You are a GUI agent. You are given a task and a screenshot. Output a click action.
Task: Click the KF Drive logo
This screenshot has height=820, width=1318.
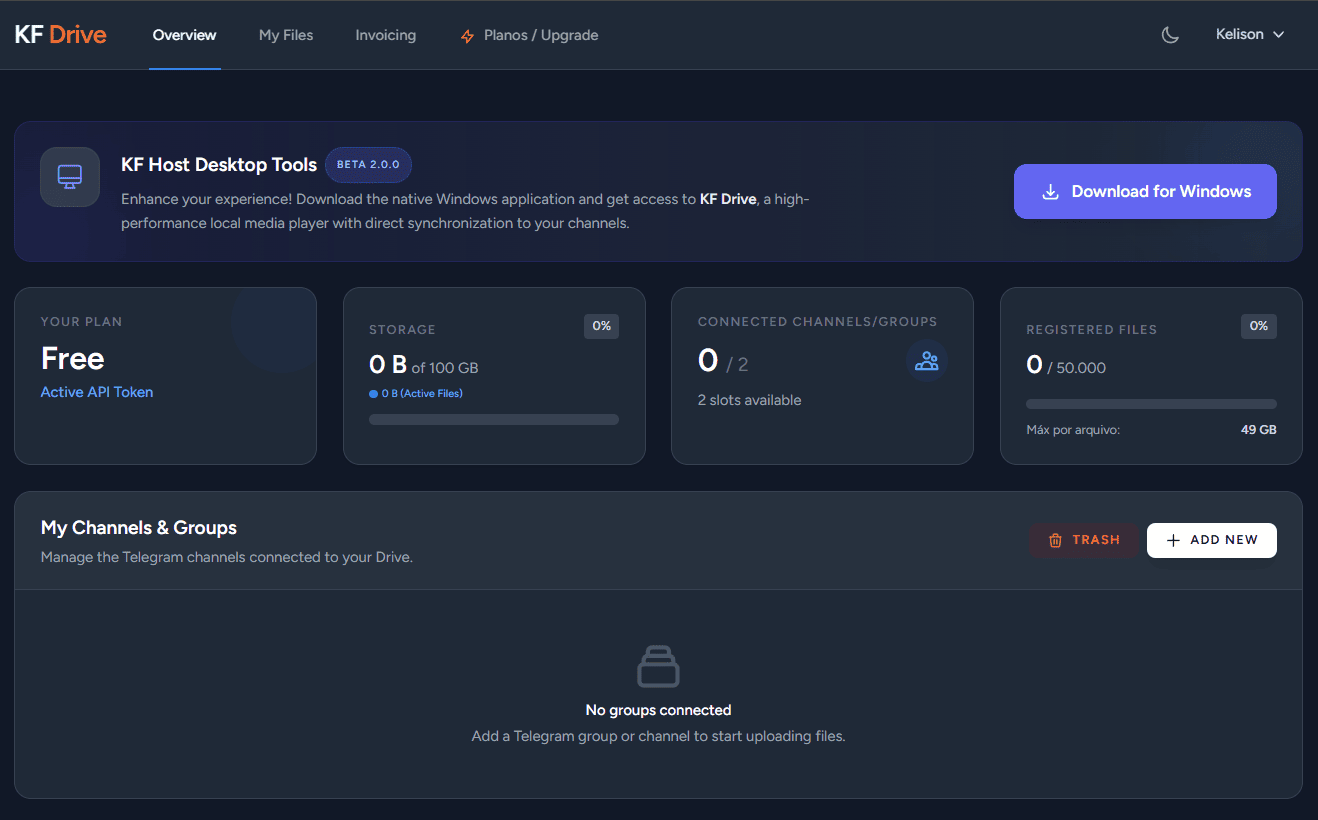click(x=60, y=35)
